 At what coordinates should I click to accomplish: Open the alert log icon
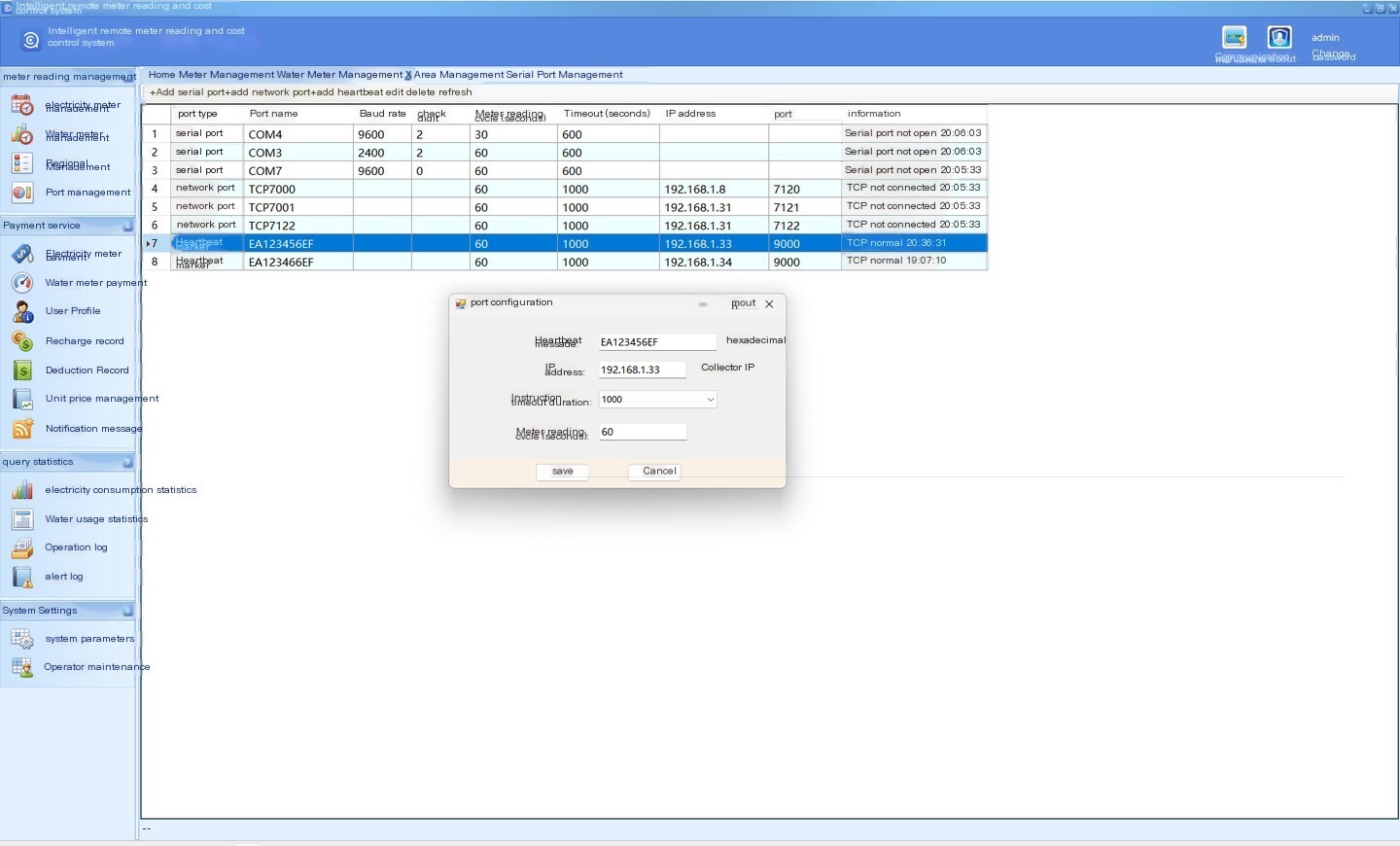coord(22,577)
